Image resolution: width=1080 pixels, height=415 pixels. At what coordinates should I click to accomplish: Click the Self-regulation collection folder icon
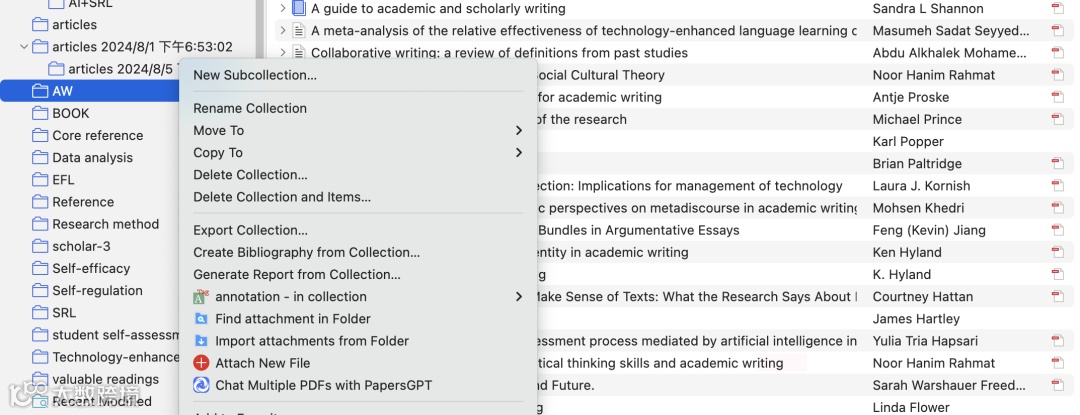coord(40,291)
